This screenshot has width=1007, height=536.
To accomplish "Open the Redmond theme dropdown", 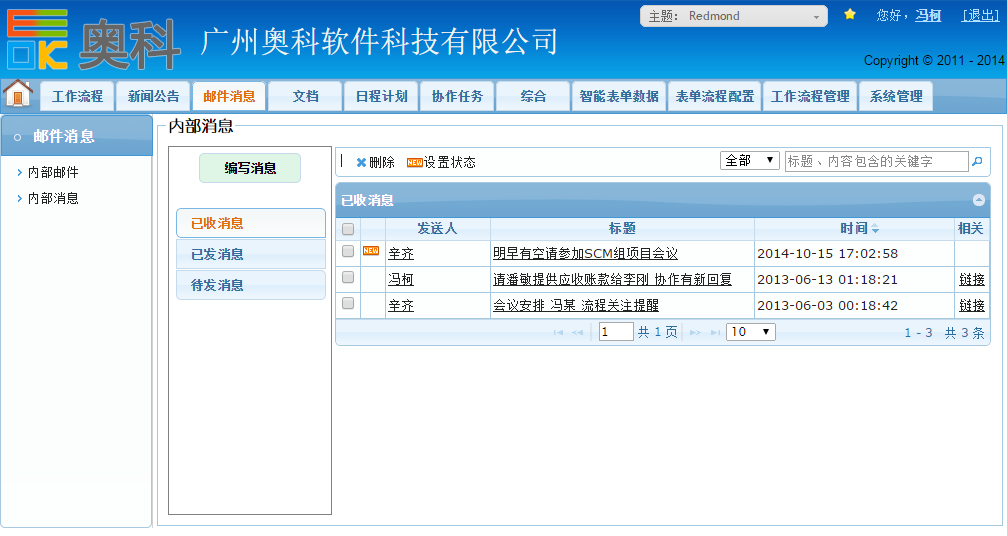I will (x=734, y=16).
